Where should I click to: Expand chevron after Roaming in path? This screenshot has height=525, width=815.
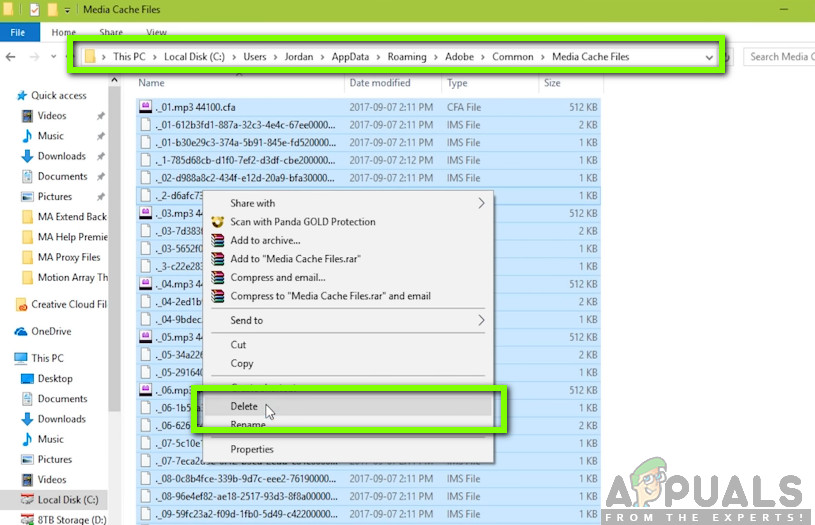pos(436,57)
